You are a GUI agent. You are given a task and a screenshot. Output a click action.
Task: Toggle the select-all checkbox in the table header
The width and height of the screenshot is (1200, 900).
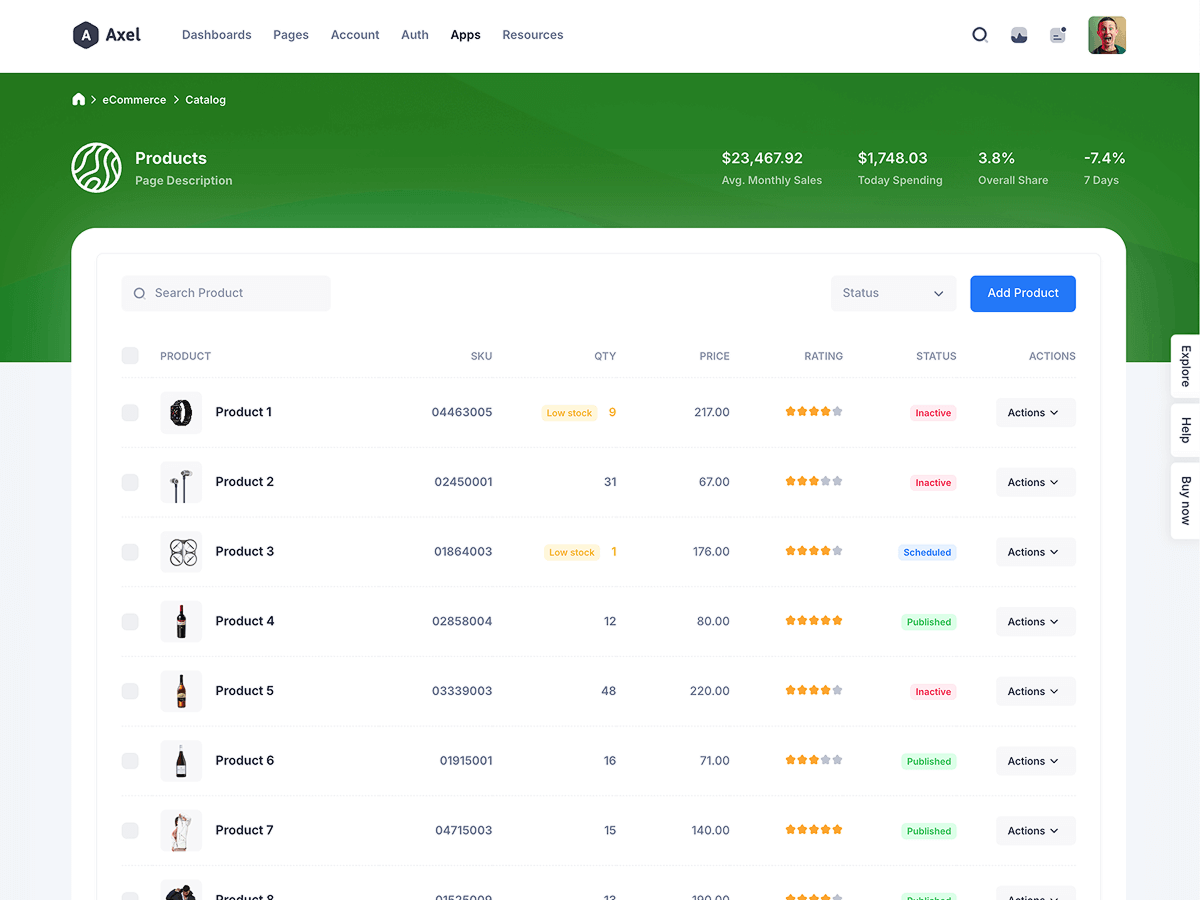tap(130, 356)
